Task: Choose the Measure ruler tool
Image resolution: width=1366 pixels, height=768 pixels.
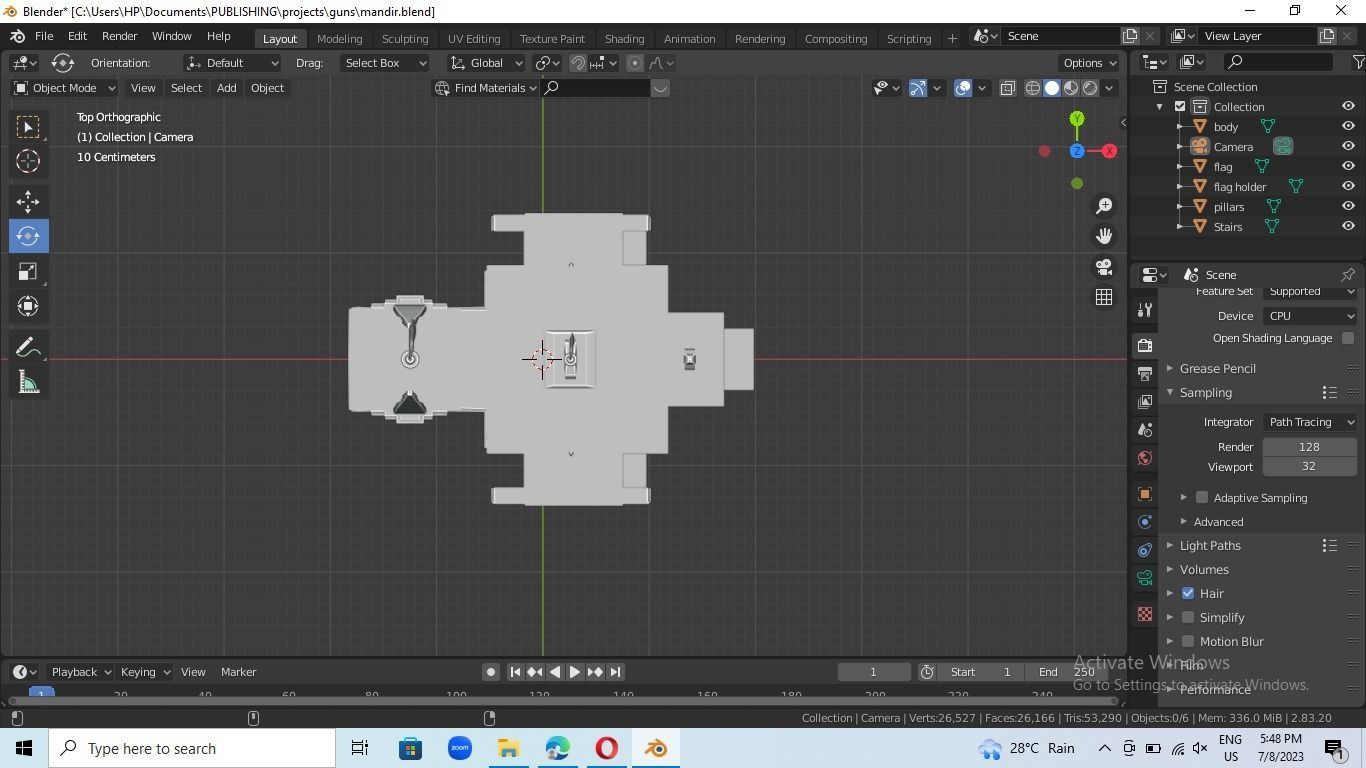Action: [28, 382]
